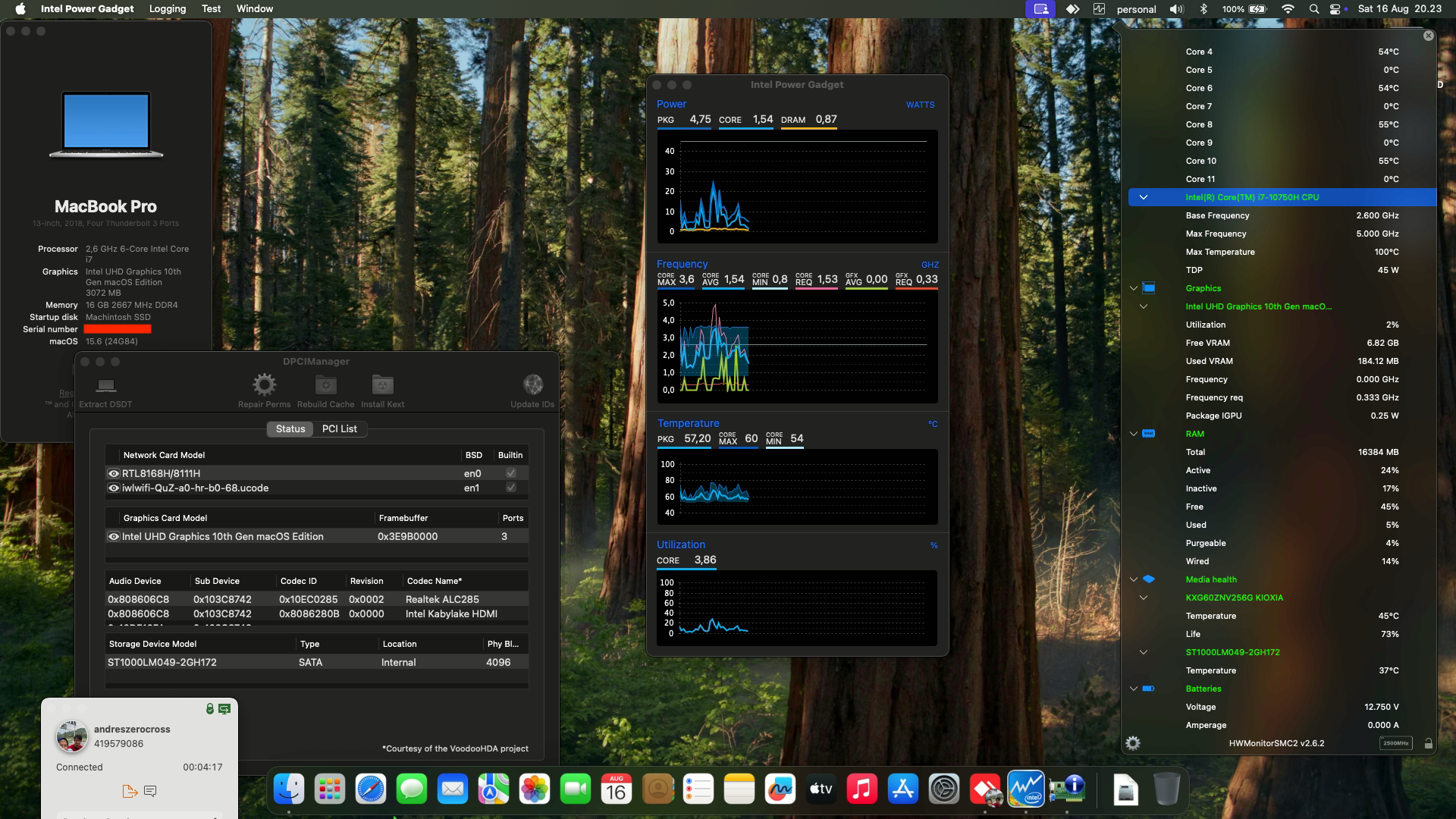The height and width of the screenshot is (819, 1456).
Task: Click the Extract DSDT toolbar icon
Action: [x=105, y=386]
